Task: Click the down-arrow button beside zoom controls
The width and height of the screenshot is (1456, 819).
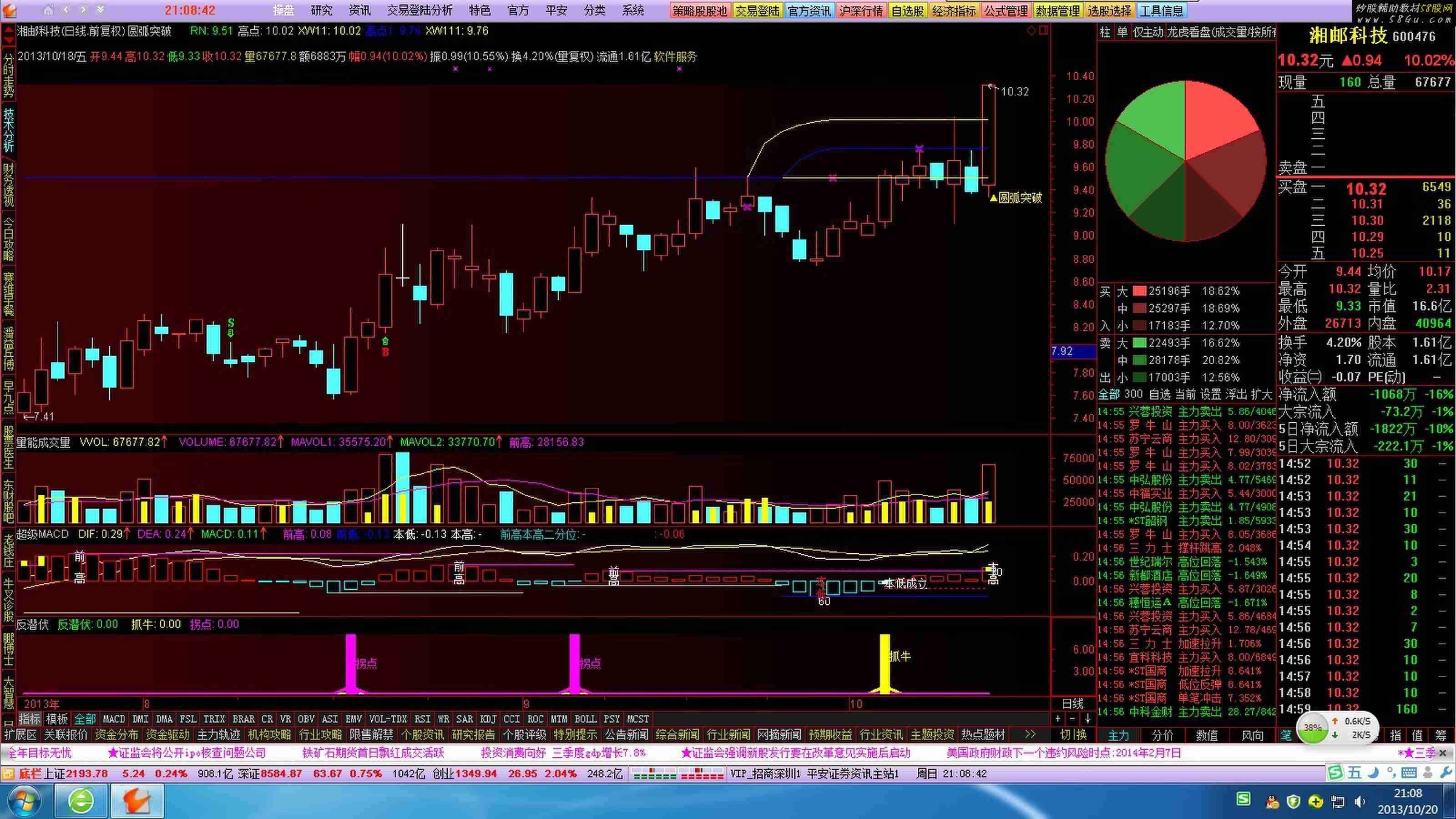Action: (1087, 718)
